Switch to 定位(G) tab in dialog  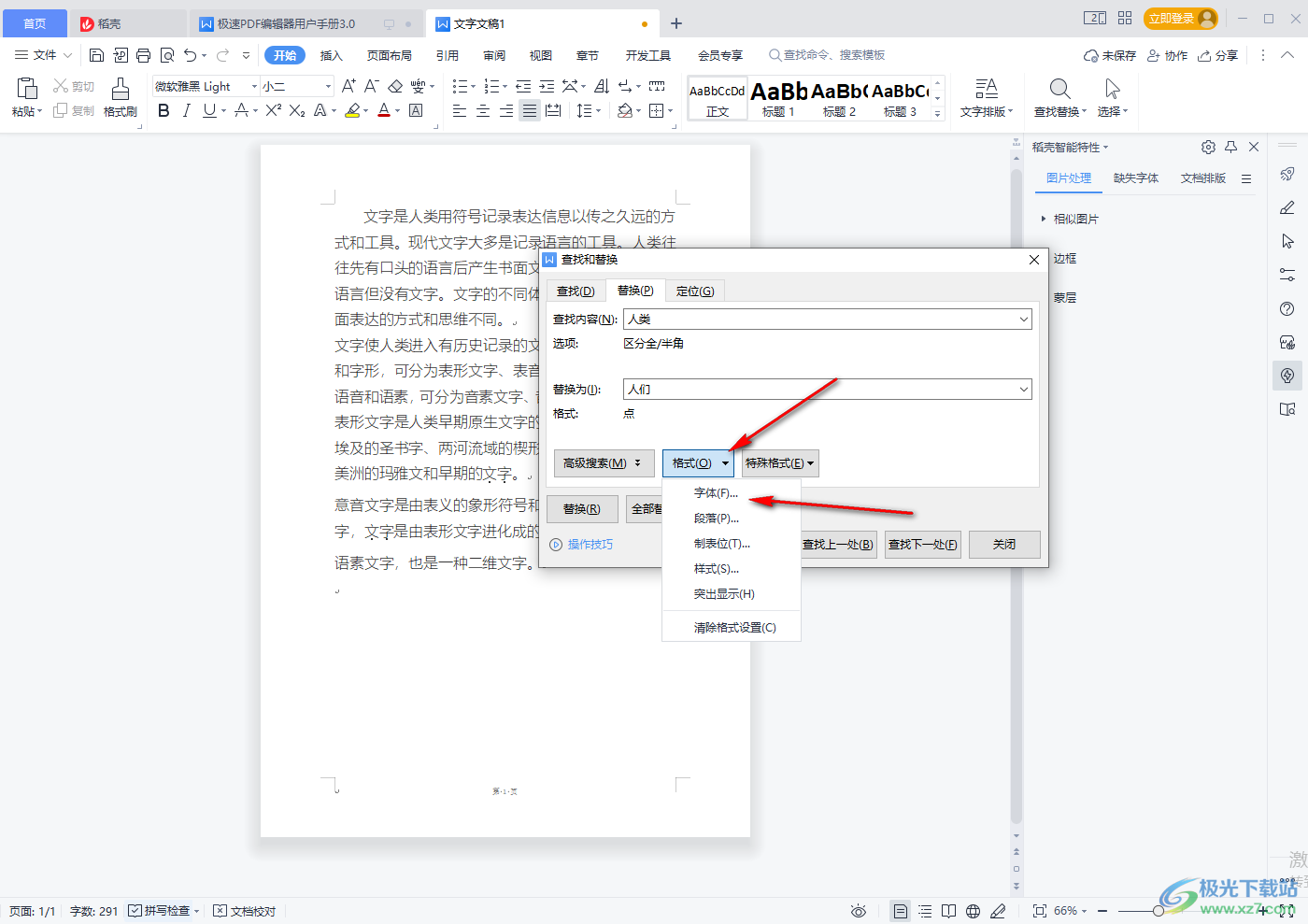(x=695, y=291)
